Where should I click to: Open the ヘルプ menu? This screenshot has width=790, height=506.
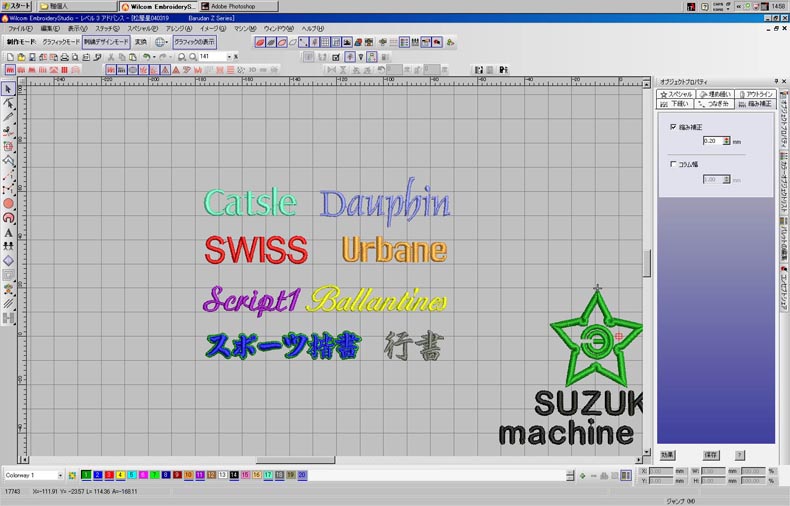tap(312, 29)
